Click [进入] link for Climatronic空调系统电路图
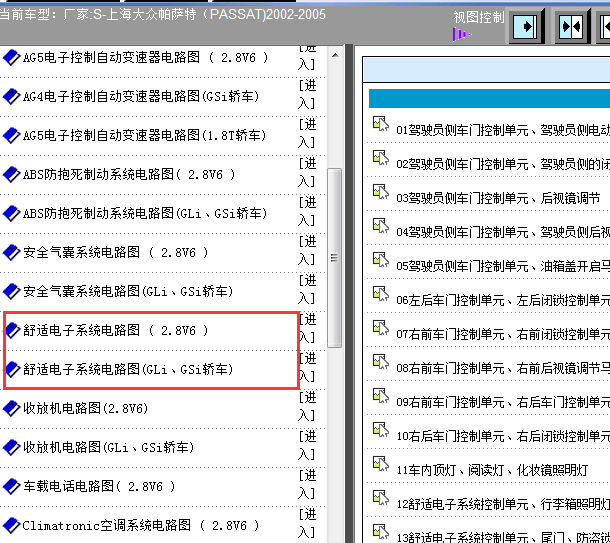Screen dimensions: 610x543 [x=307, y=524]
